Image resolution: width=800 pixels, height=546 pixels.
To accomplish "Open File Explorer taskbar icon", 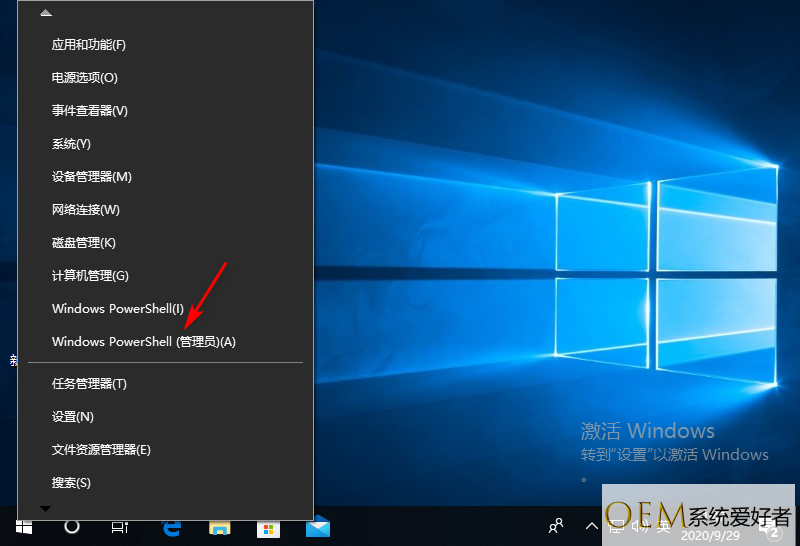I will [x=219, y=526].
